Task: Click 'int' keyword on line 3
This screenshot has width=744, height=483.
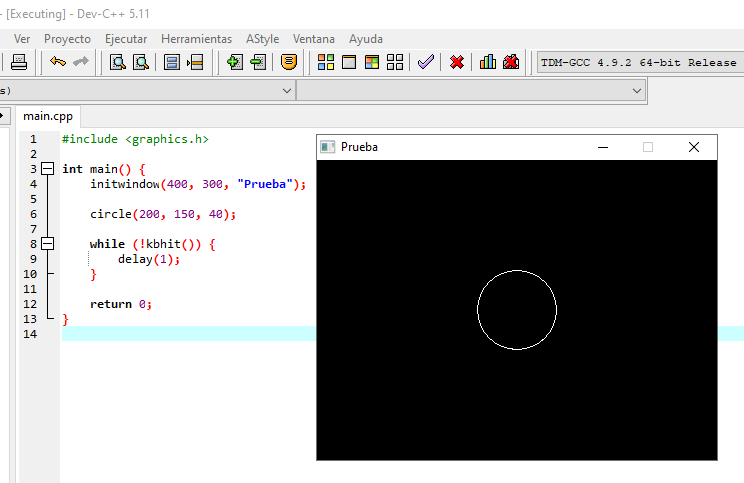Action: (72, 169)
